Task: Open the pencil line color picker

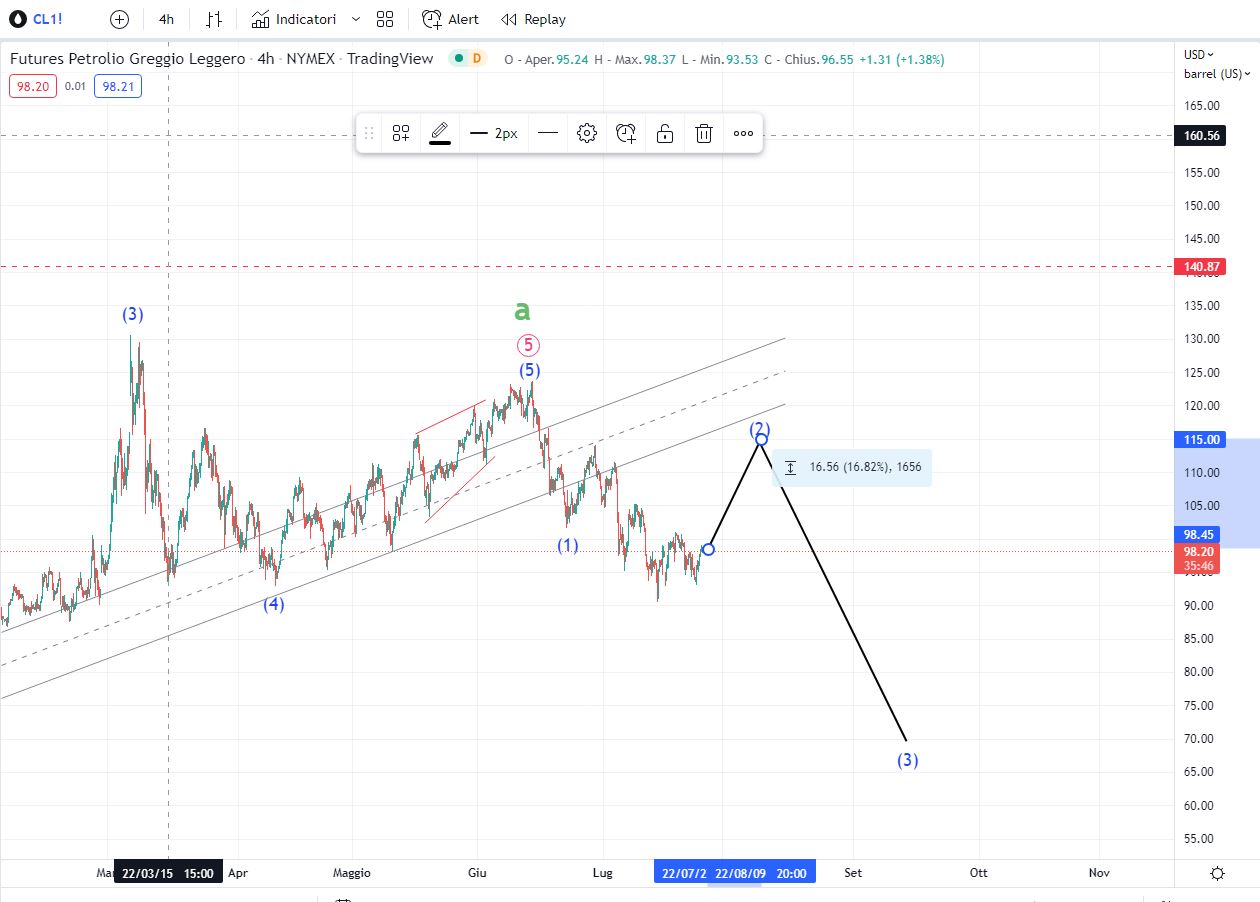Action: pos(440,133)
